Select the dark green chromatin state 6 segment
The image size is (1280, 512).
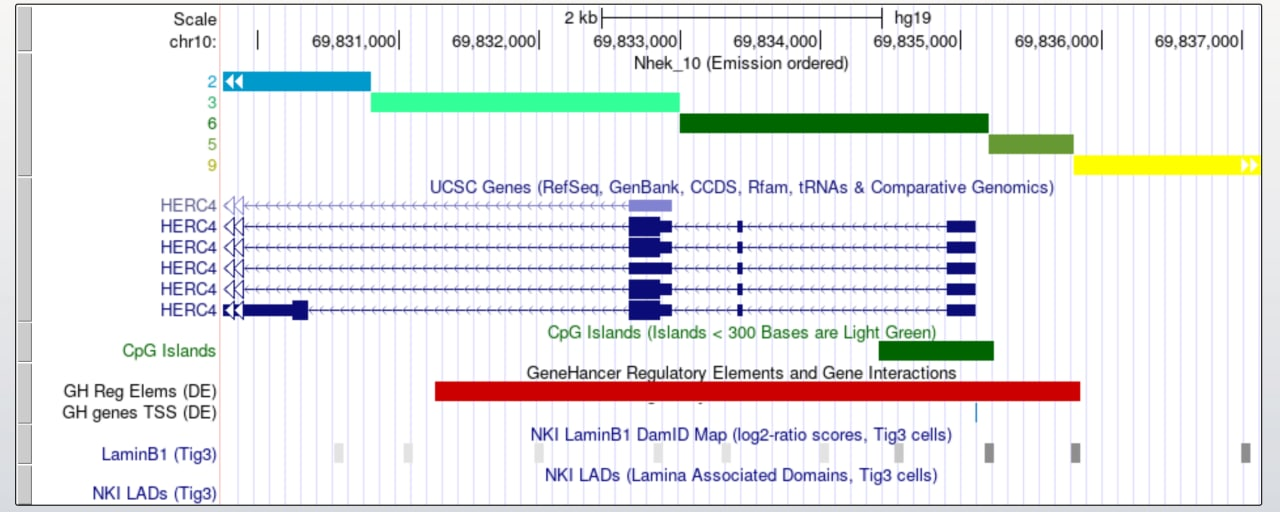(834, 123)
